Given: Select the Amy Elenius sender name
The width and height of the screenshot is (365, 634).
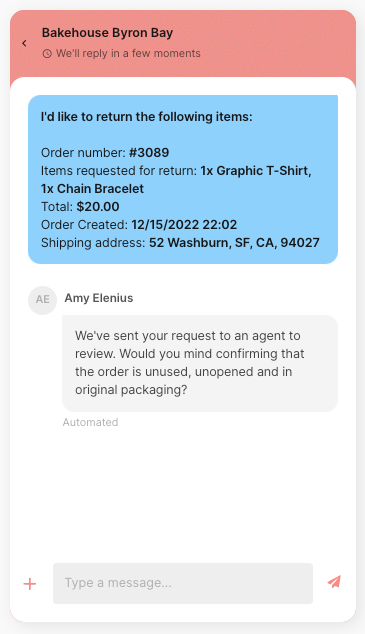Looking at the screenshot, I should click(99, 298).
